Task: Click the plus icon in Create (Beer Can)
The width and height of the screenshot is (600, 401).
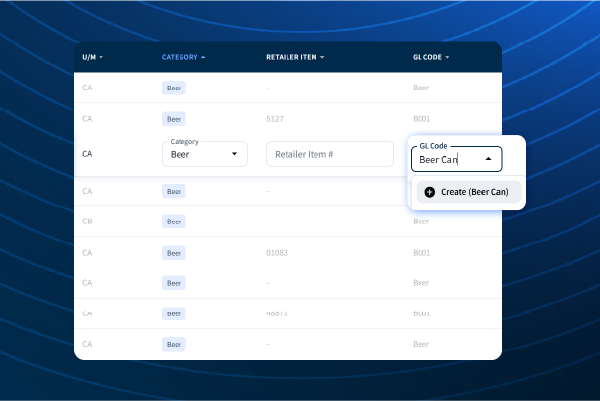Action: [430, 192]
